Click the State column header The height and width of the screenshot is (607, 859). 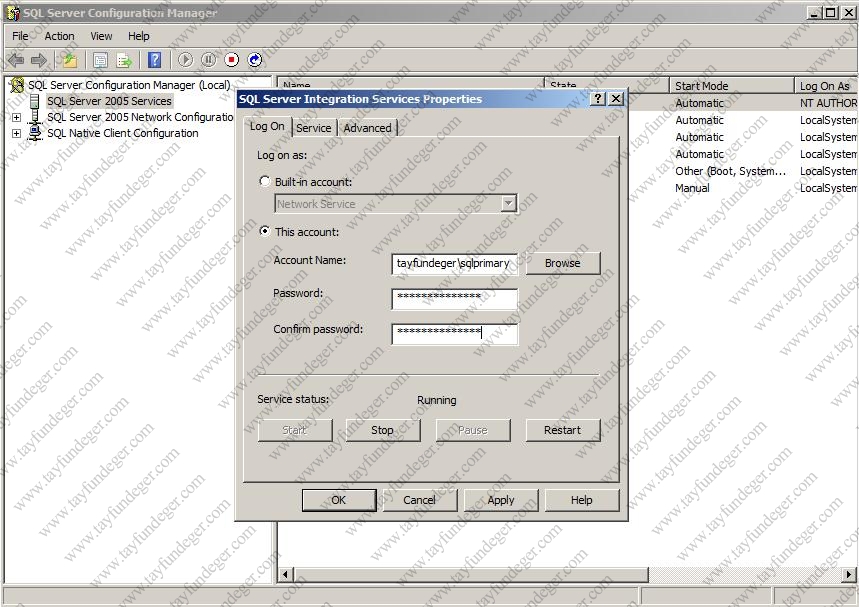[x=607, y=85]
